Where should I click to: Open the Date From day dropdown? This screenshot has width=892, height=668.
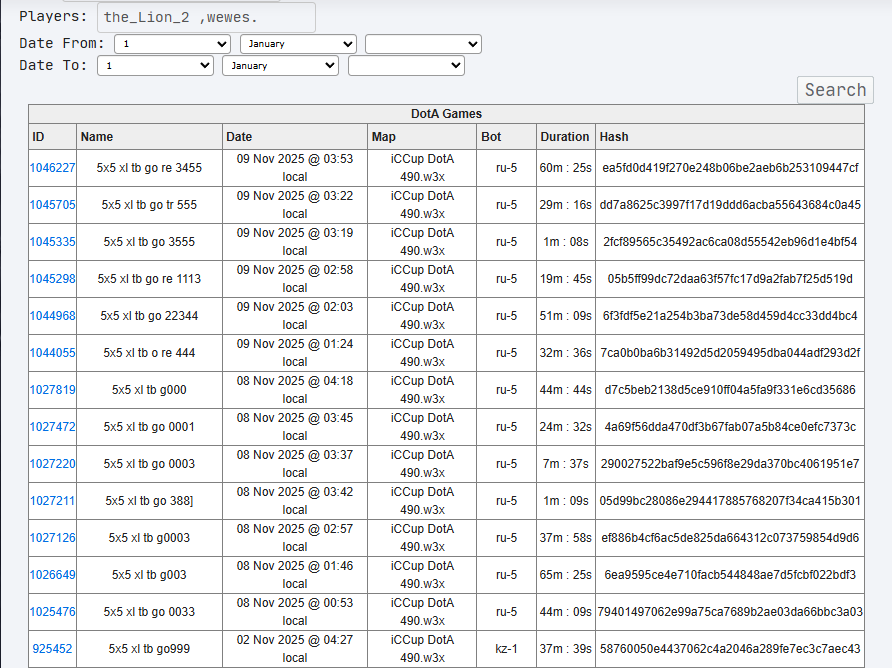172,44
